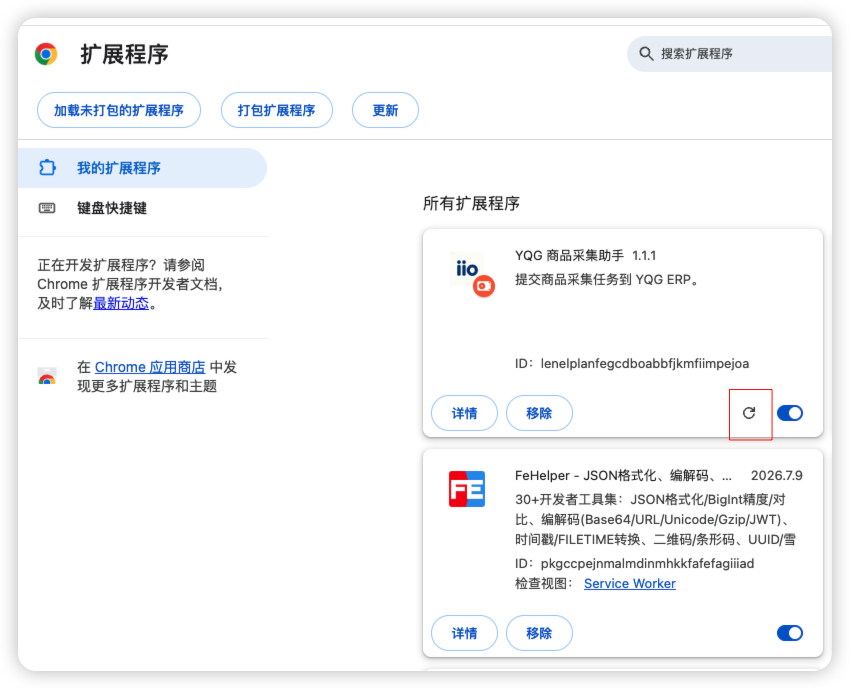Click the Chrome logo in the header
This screenshot has width=850, height=689.
tap(46, 54)
